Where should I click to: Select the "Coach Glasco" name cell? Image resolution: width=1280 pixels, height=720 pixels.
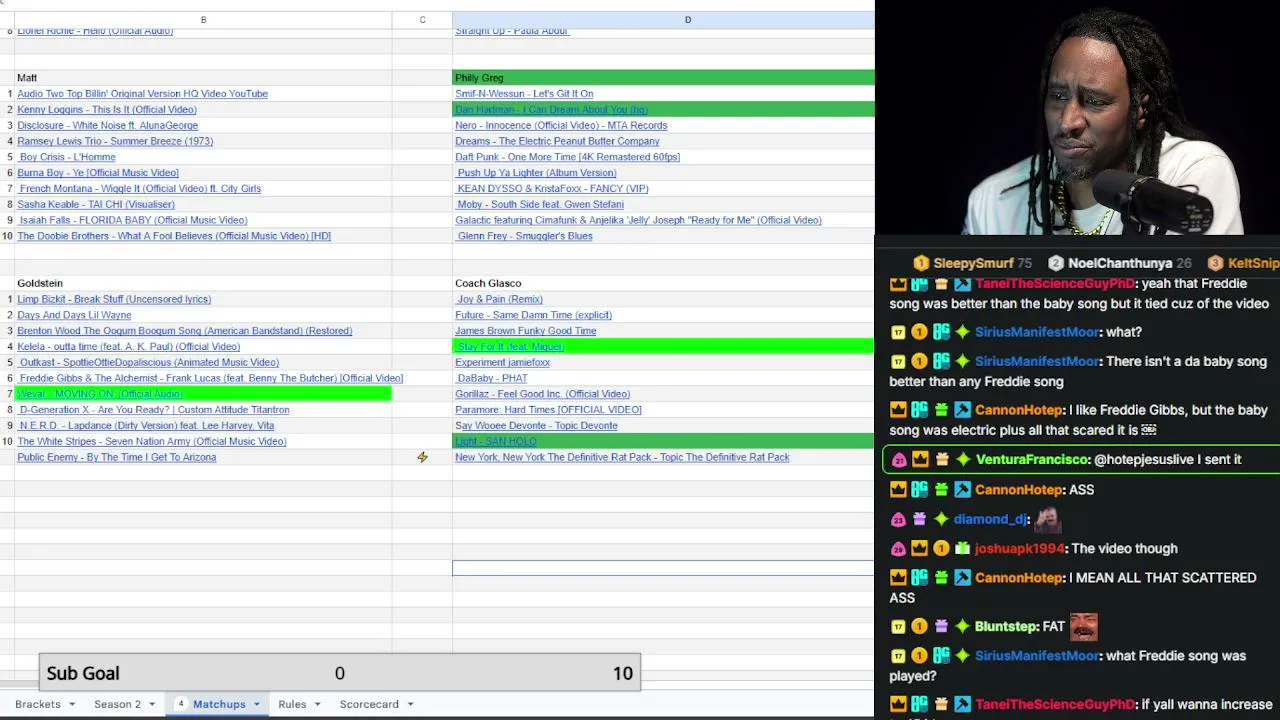point(663,284)
